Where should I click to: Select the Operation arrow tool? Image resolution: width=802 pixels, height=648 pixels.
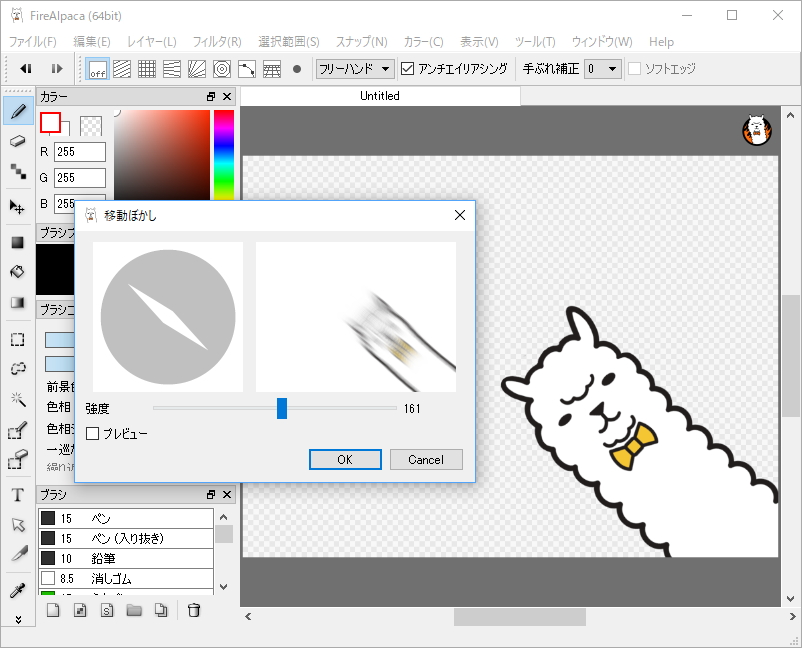[18, 525]
